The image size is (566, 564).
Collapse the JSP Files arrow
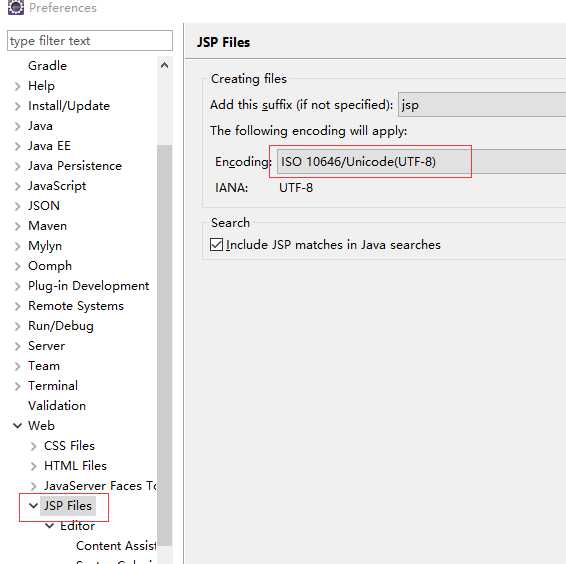point(33,506)
